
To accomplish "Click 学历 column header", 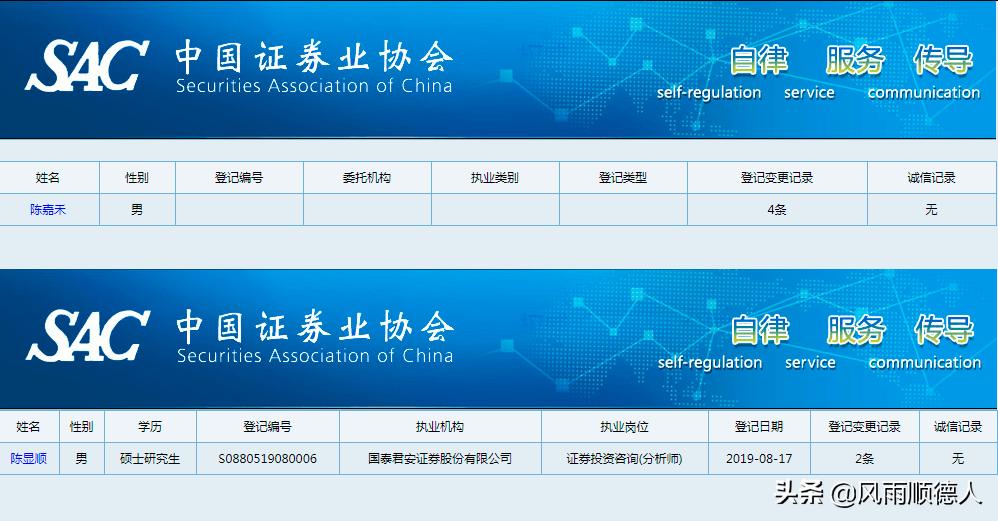I will pos(150,426).
